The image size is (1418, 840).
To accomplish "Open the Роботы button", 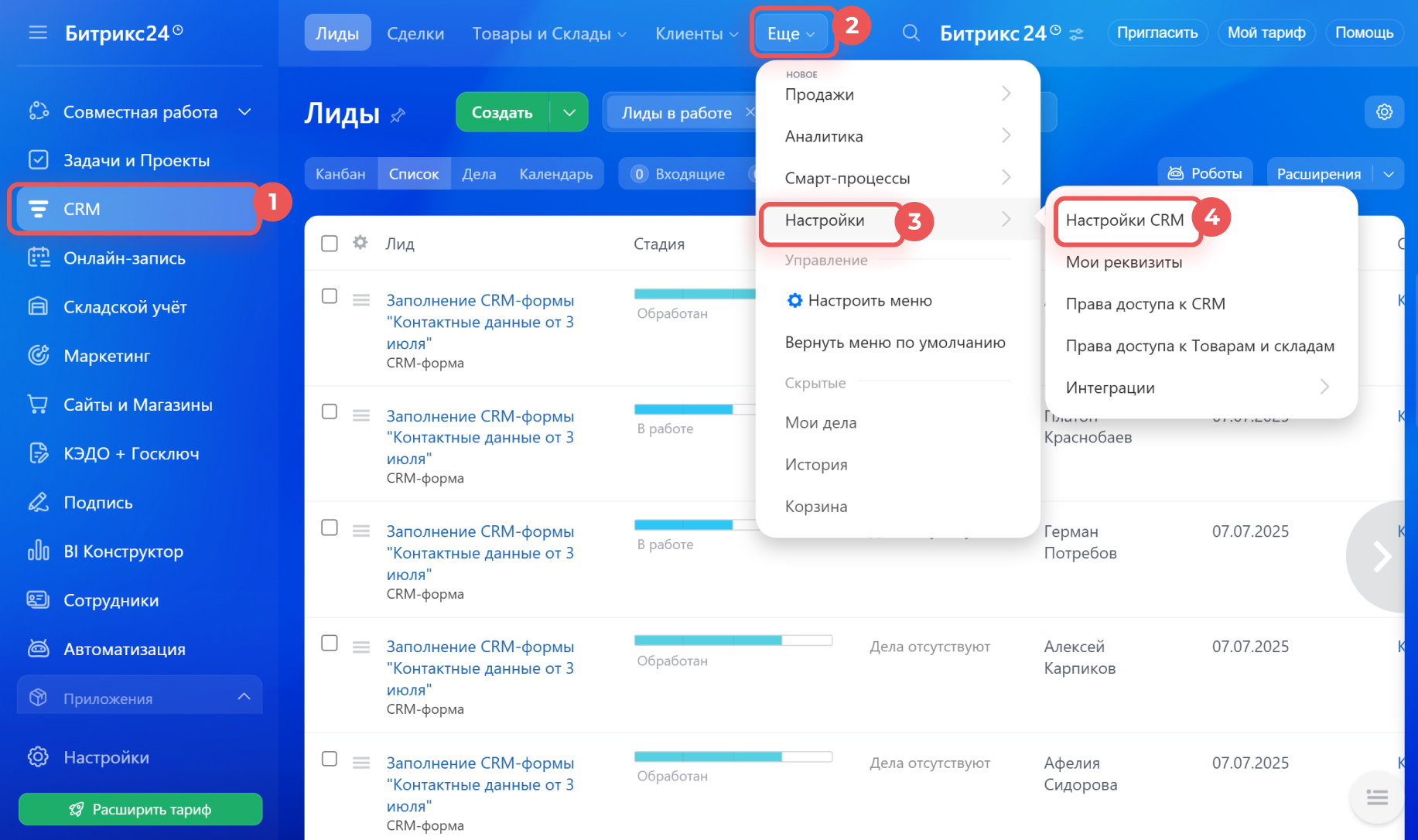I will 1205,174.
